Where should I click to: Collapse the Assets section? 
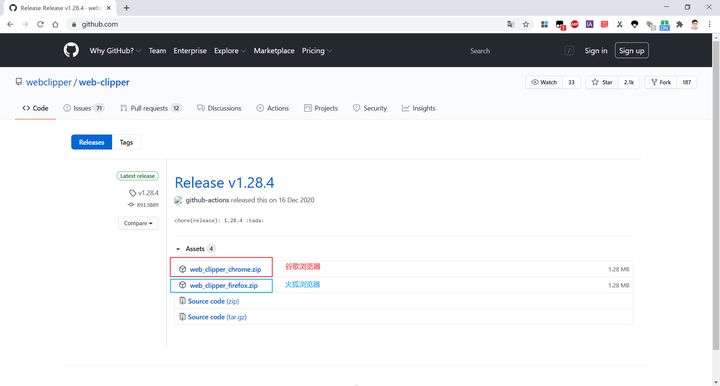tap(196, 249)
